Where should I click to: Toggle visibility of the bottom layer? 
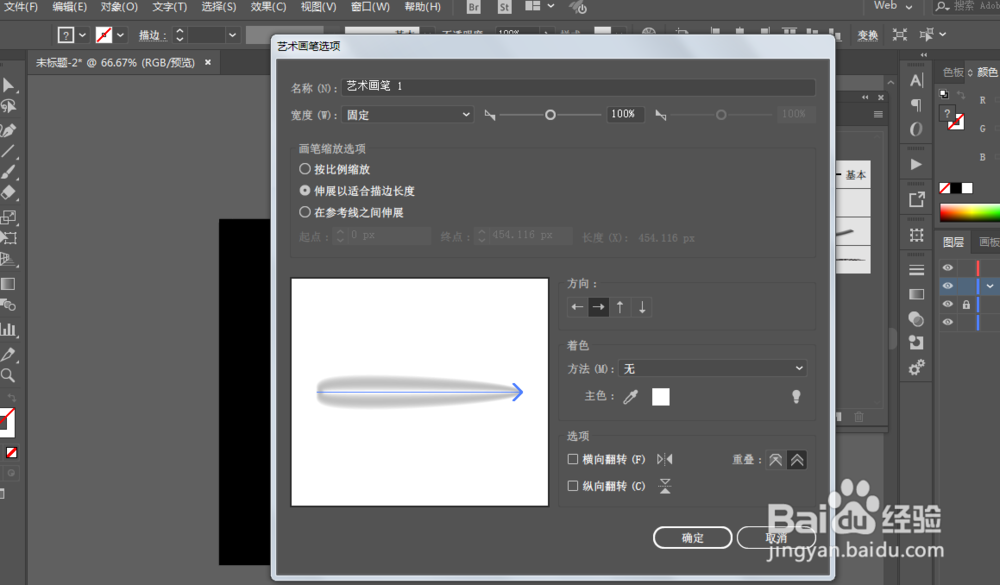tap(948, 322)
